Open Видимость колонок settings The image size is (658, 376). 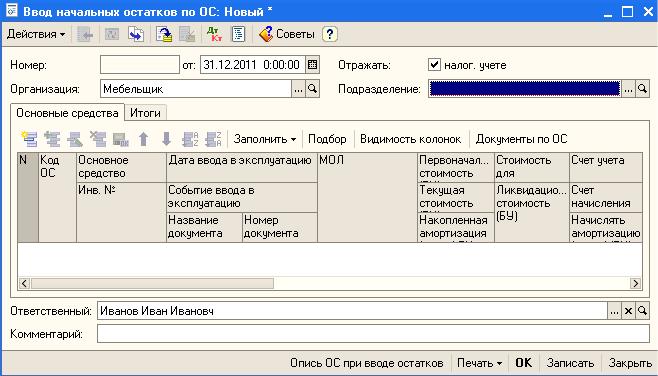point(410,139)
